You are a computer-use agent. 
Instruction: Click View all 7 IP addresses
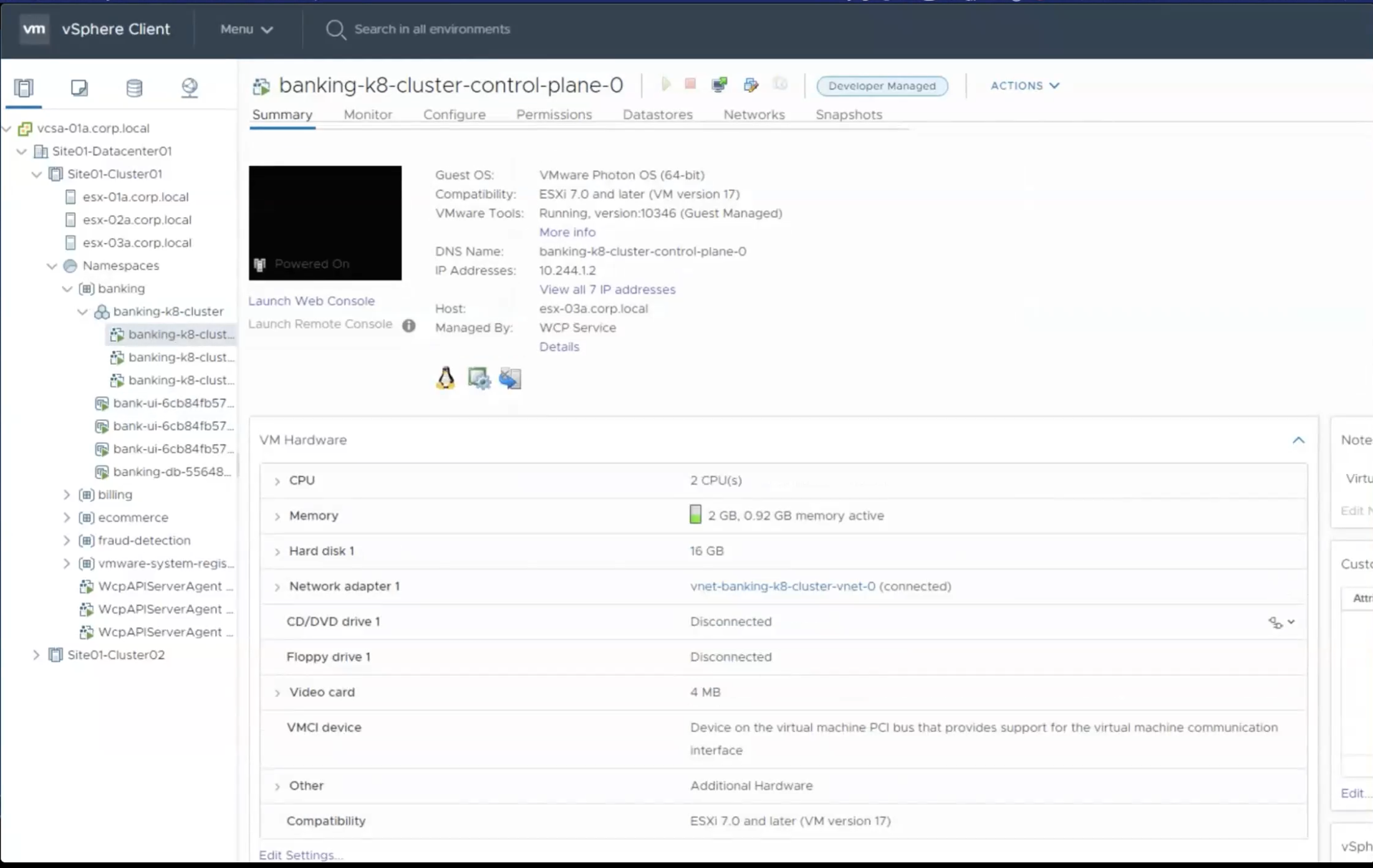607,289
